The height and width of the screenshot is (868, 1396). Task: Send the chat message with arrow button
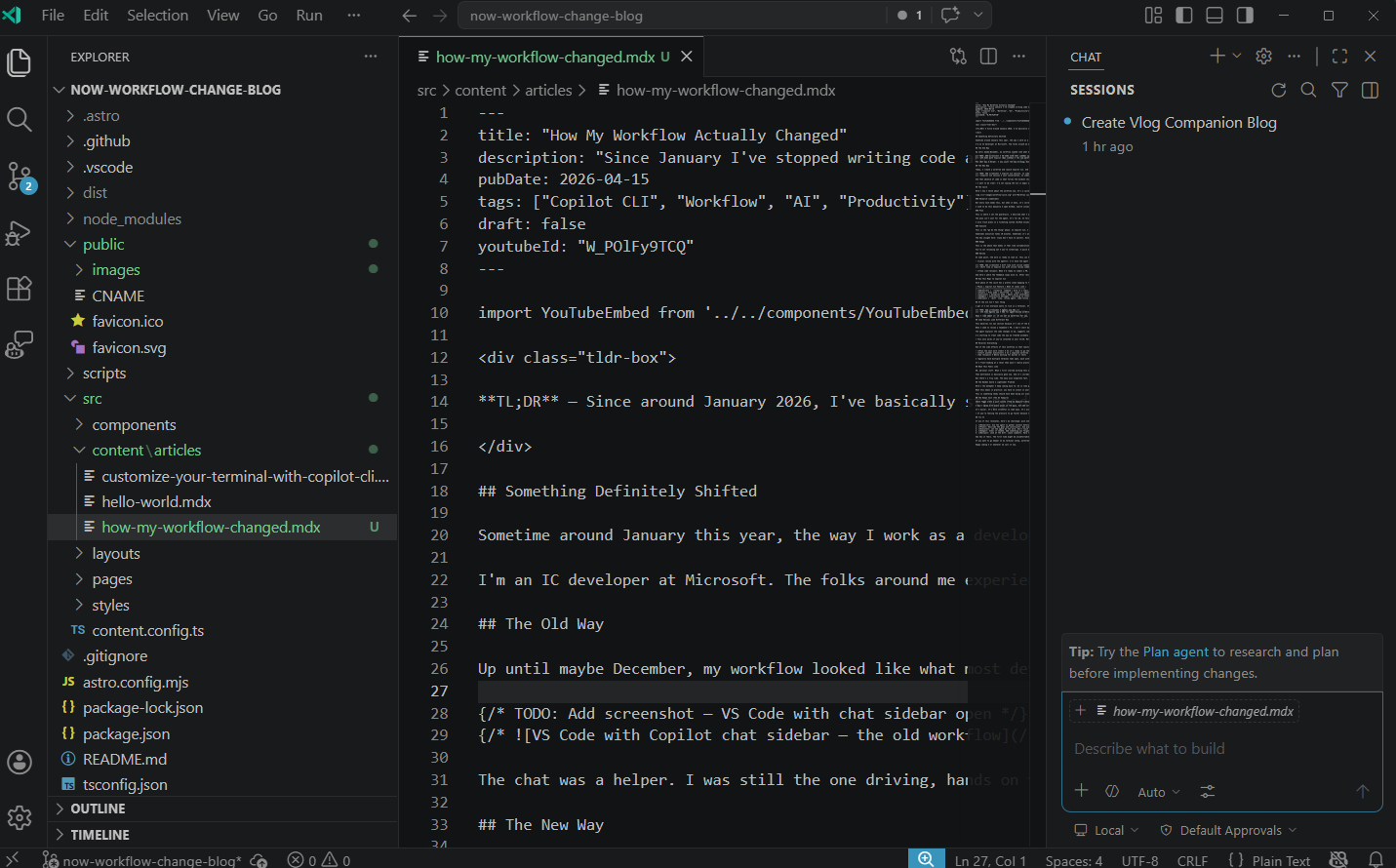[1363, 791]
